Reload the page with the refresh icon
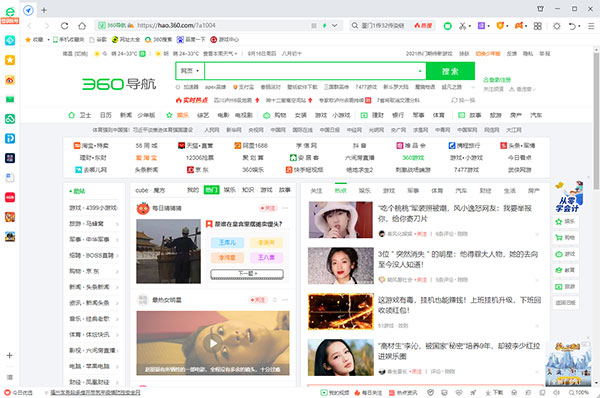Image resolution: width=600 pixels, height=398 pixels. point(64,26)
